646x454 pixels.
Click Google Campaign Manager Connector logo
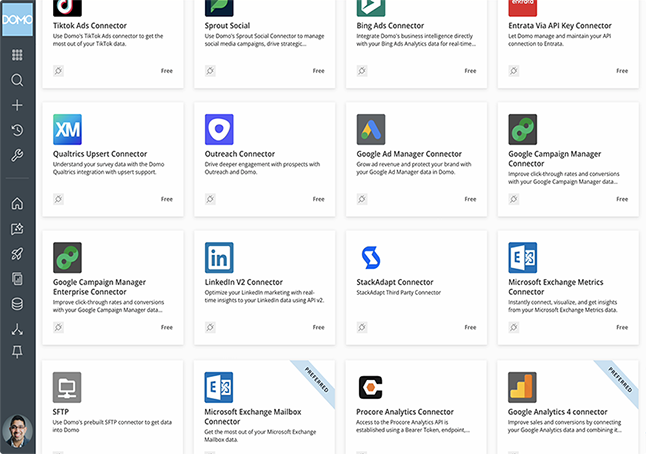pos(522,129)
